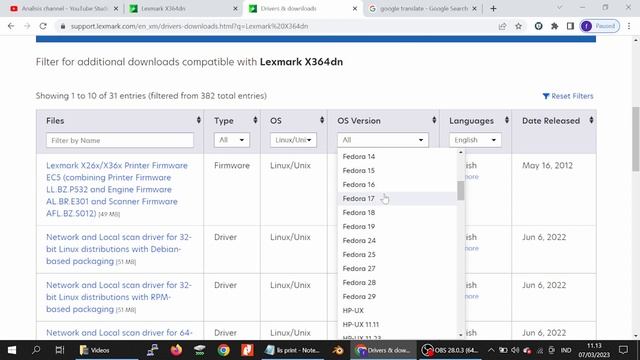Sort table by OS column
This screenshot has height=360, width=640.
(322, 120)
